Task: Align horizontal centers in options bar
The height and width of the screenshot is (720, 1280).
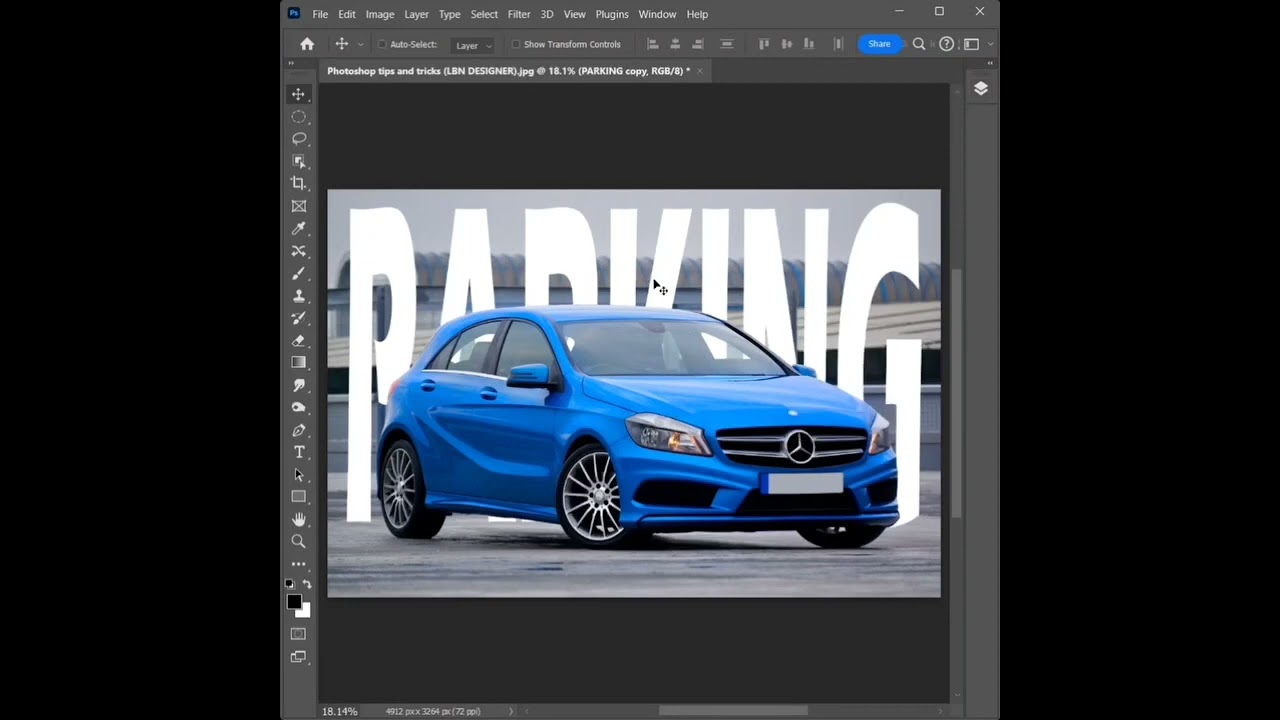Action: [x=675, y=44]
